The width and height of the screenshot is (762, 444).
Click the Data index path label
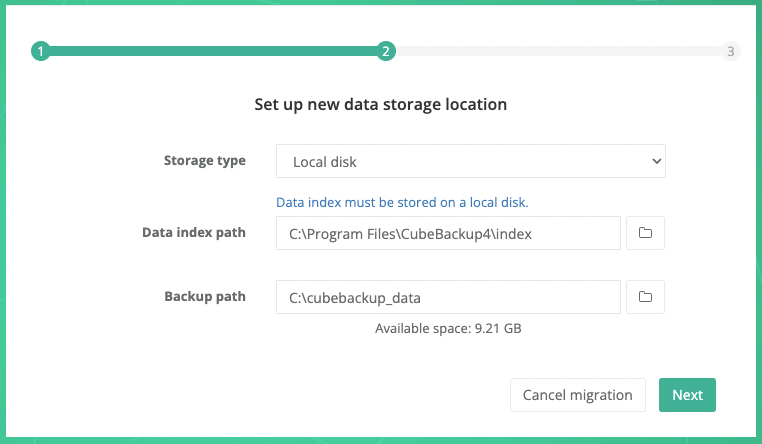tap(194, 233)
